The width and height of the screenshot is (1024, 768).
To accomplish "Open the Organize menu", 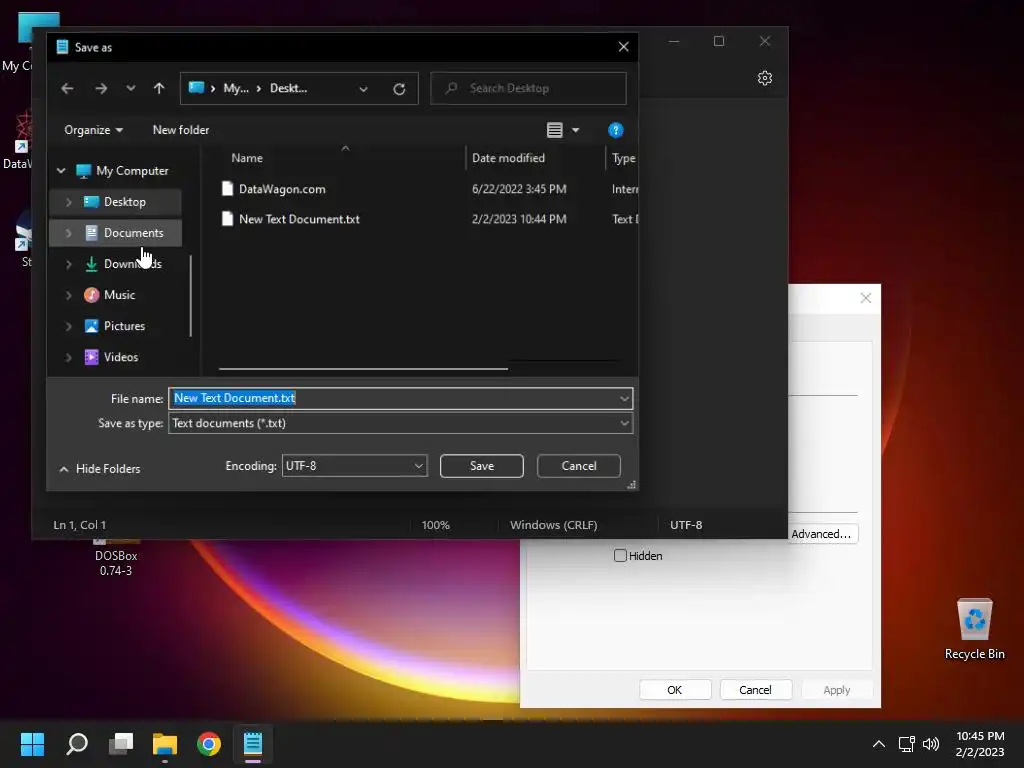I will coord(93,130).
